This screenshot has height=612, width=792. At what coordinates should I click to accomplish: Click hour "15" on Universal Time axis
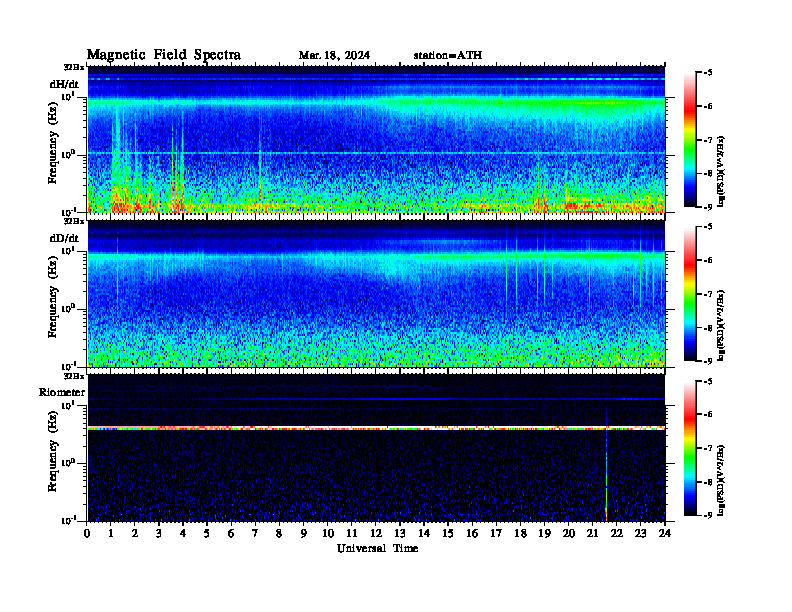tap(448, 533)
